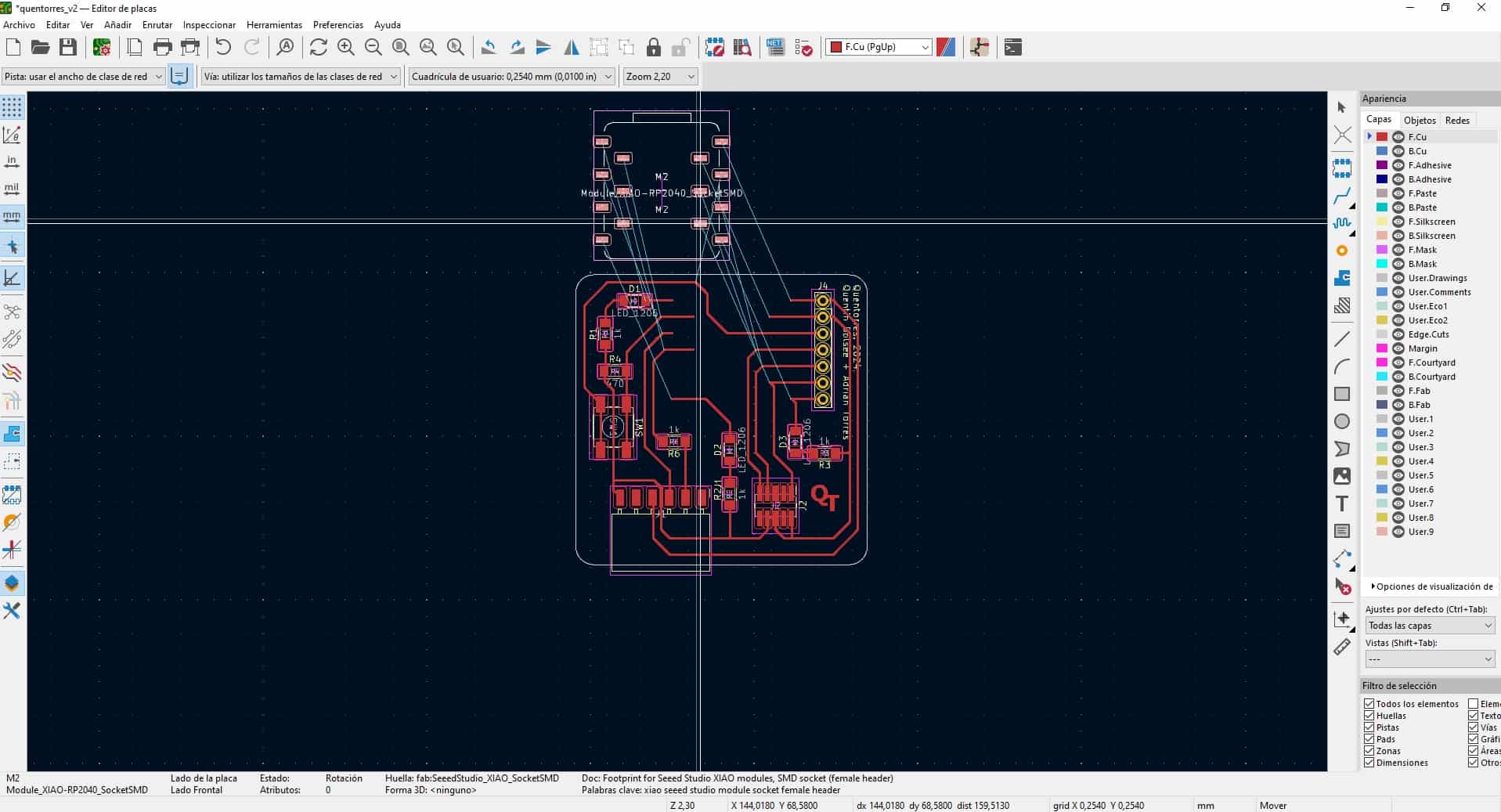Uncheck Todos los elementos filter

point(1369,704)
